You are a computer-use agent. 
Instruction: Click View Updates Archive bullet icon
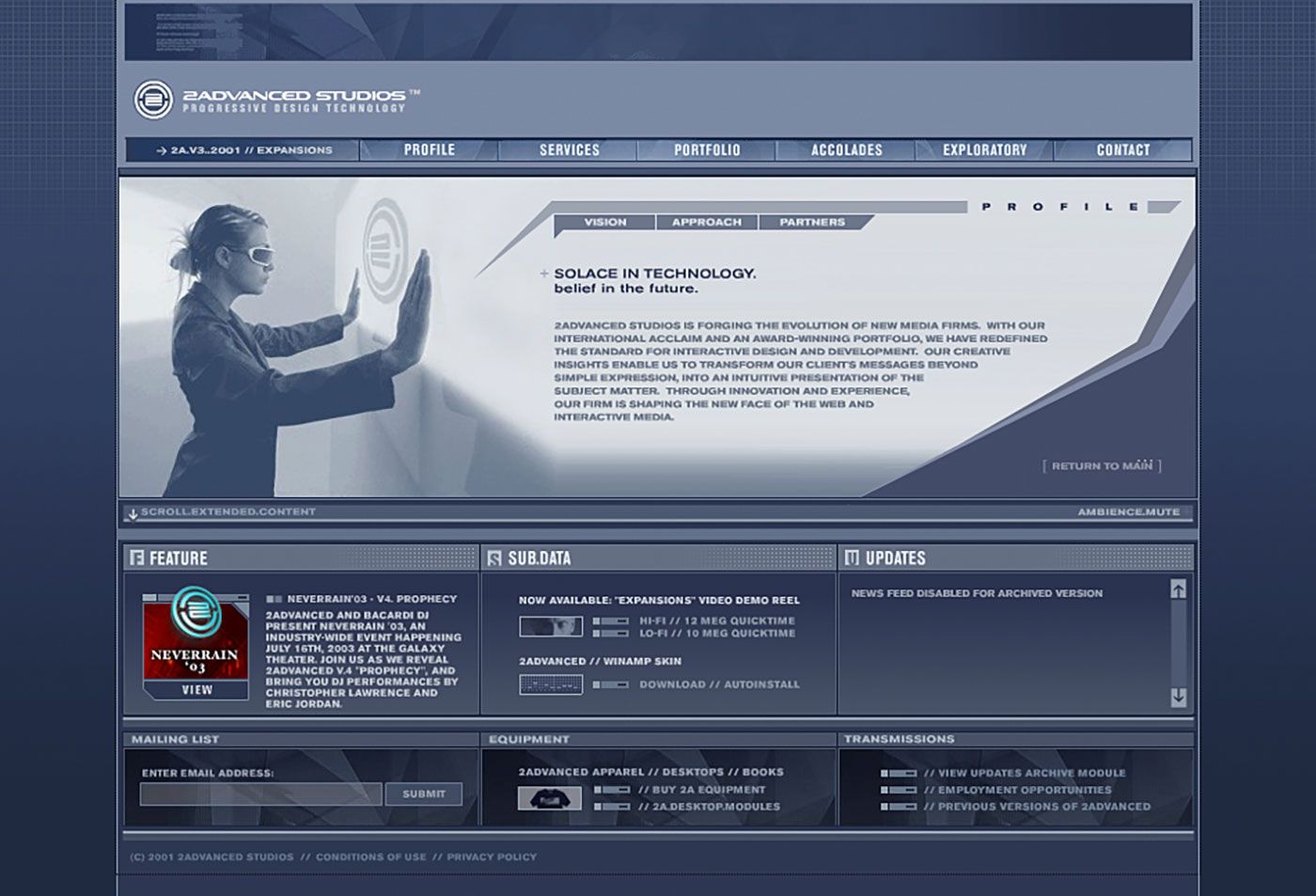(899, 774)
